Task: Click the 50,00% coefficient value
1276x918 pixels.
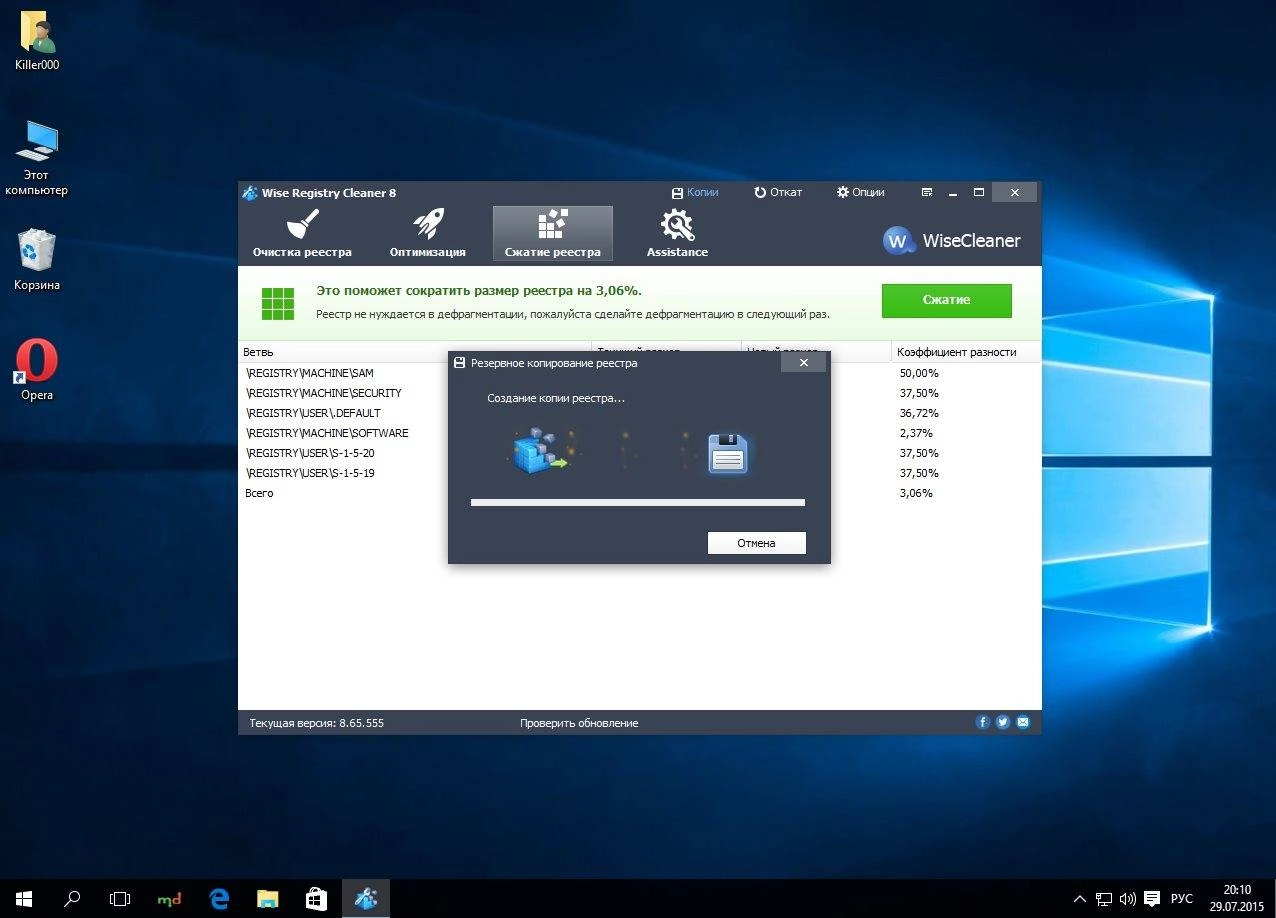Action: tap(919, 373)
